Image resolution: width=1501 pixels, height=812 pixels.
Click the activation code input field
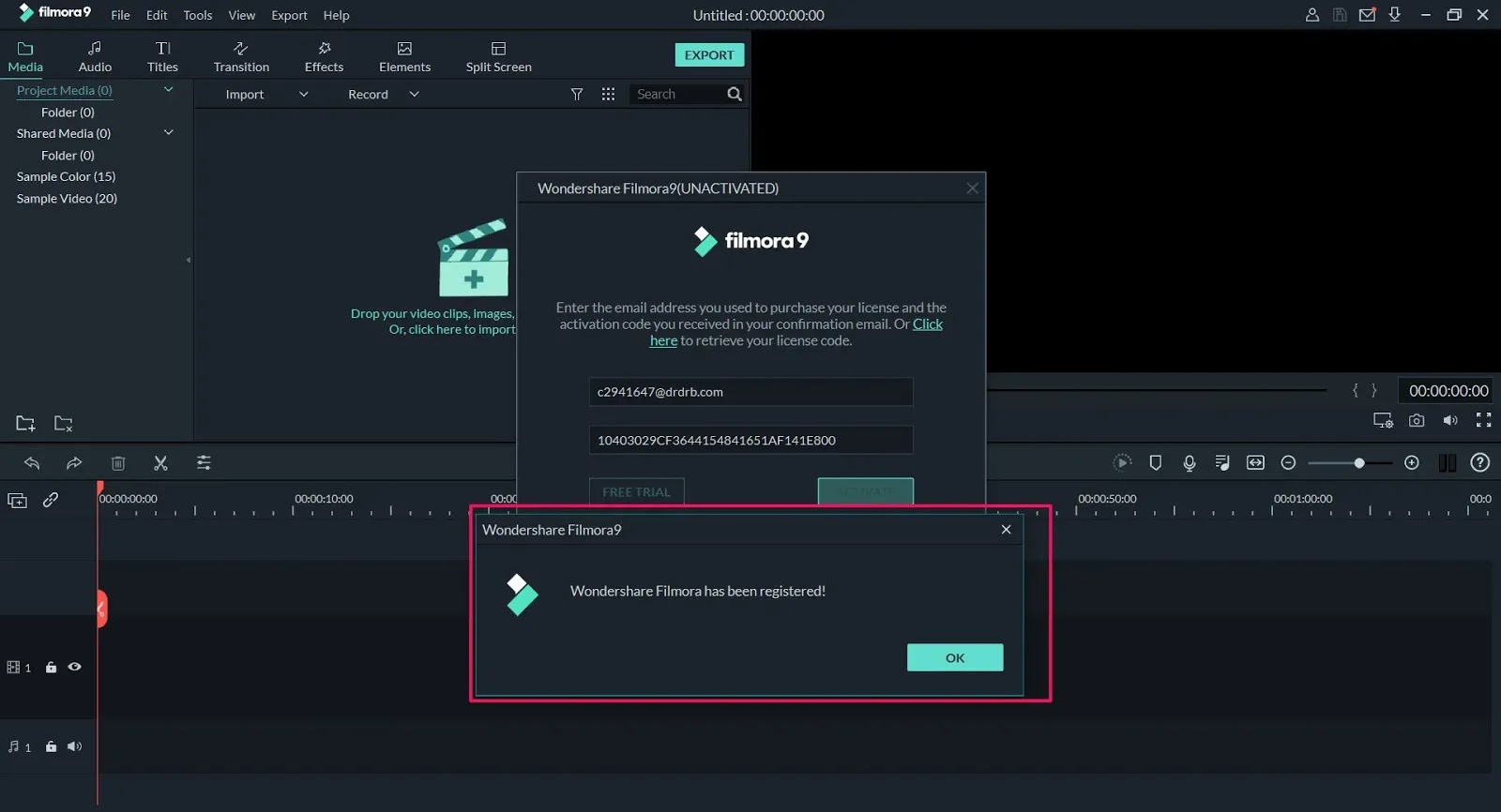coord(750,440)
